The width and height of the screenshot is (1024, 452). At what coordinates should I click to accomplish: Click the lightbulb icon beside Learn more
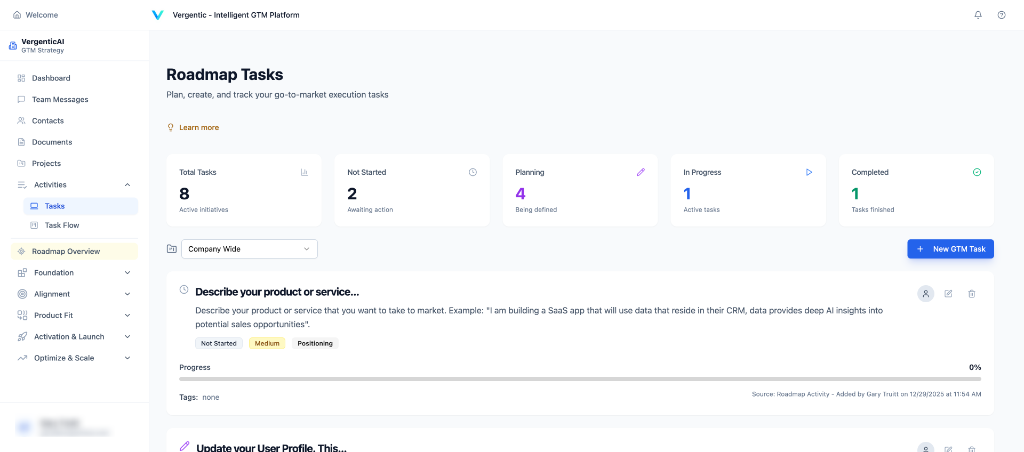pos(171,127)
